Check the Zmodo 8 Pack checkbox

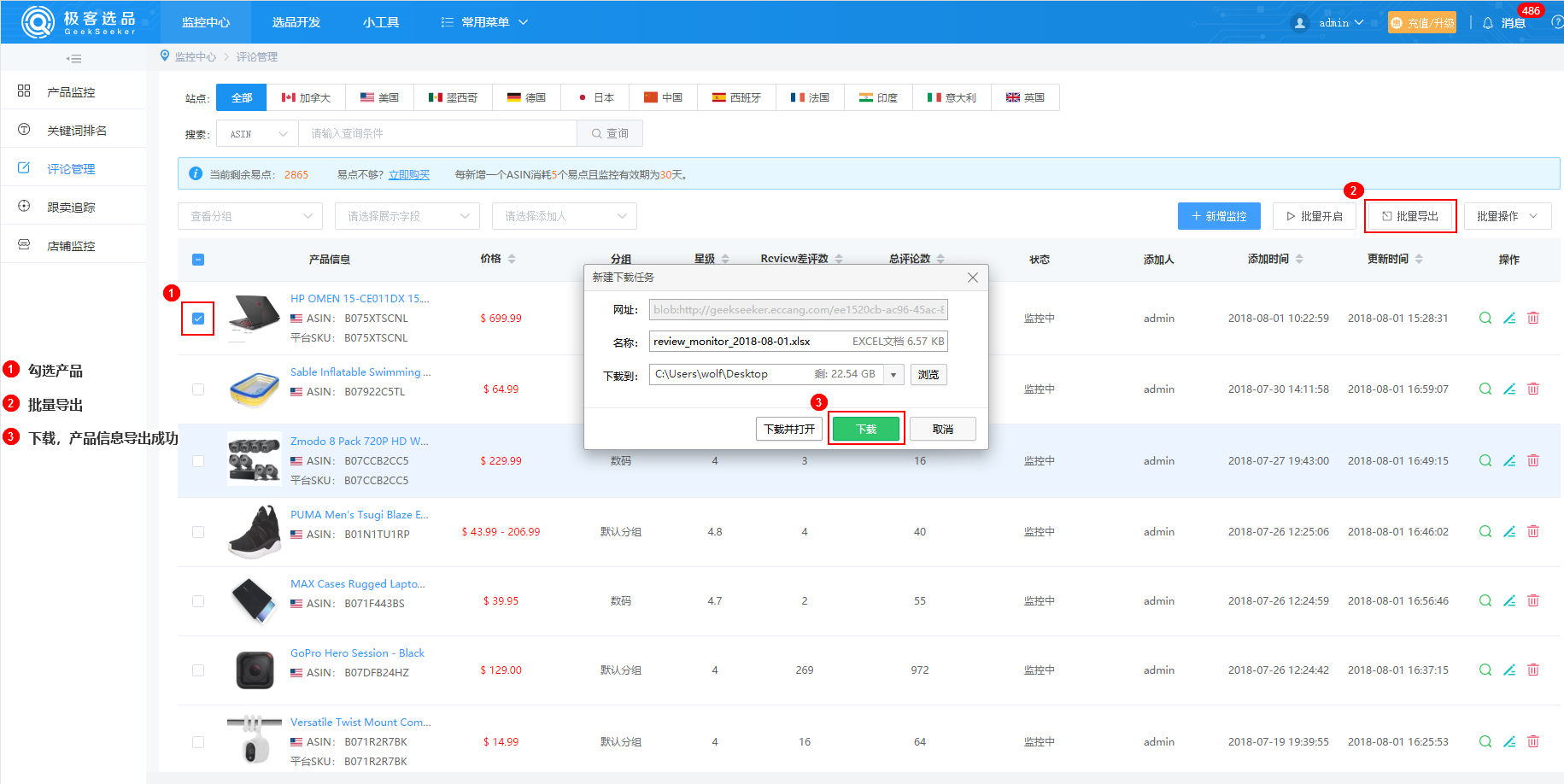pos(198,461)
